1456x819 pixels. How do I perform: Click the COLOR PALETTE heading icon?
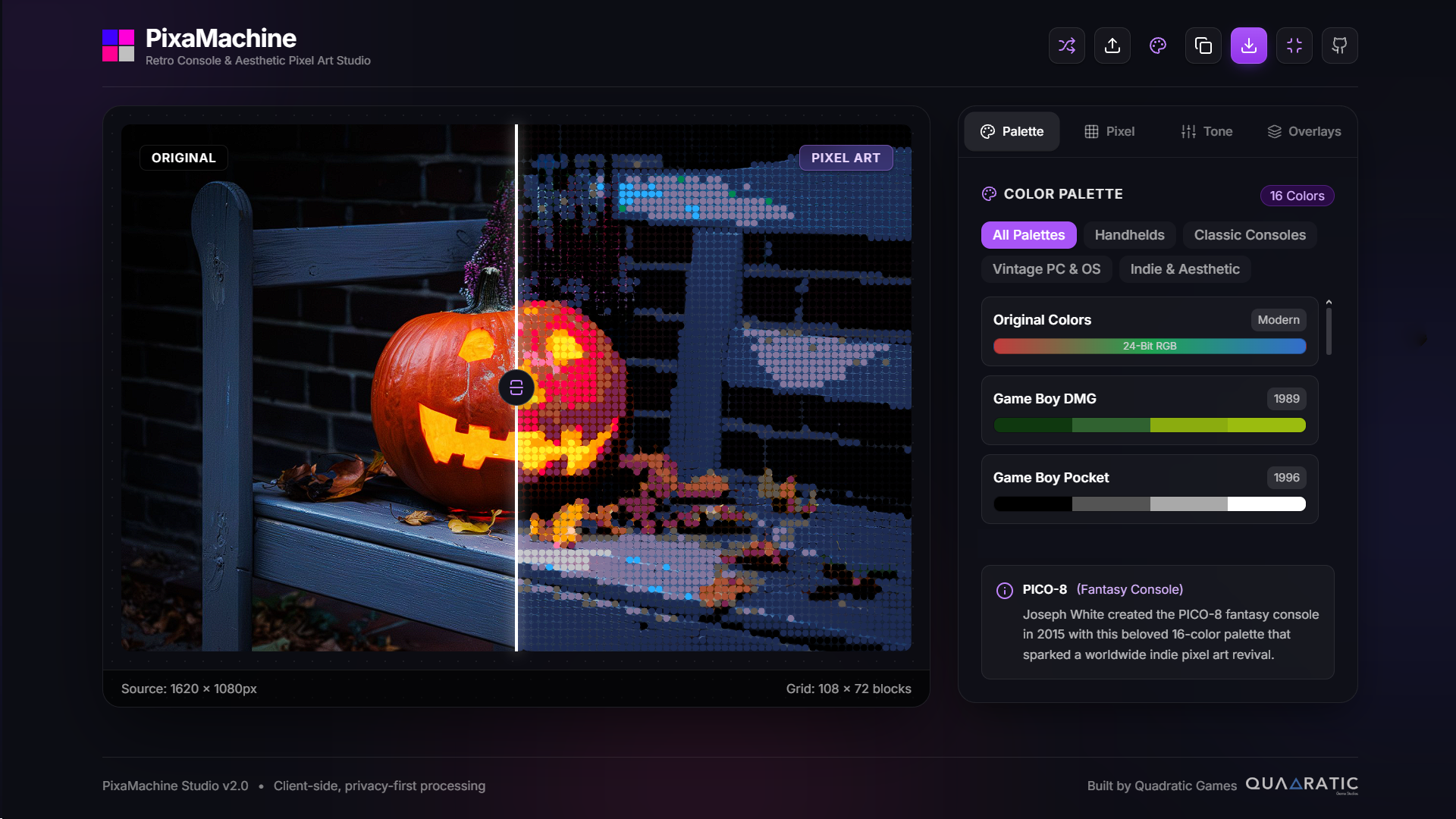coord(989,194)
